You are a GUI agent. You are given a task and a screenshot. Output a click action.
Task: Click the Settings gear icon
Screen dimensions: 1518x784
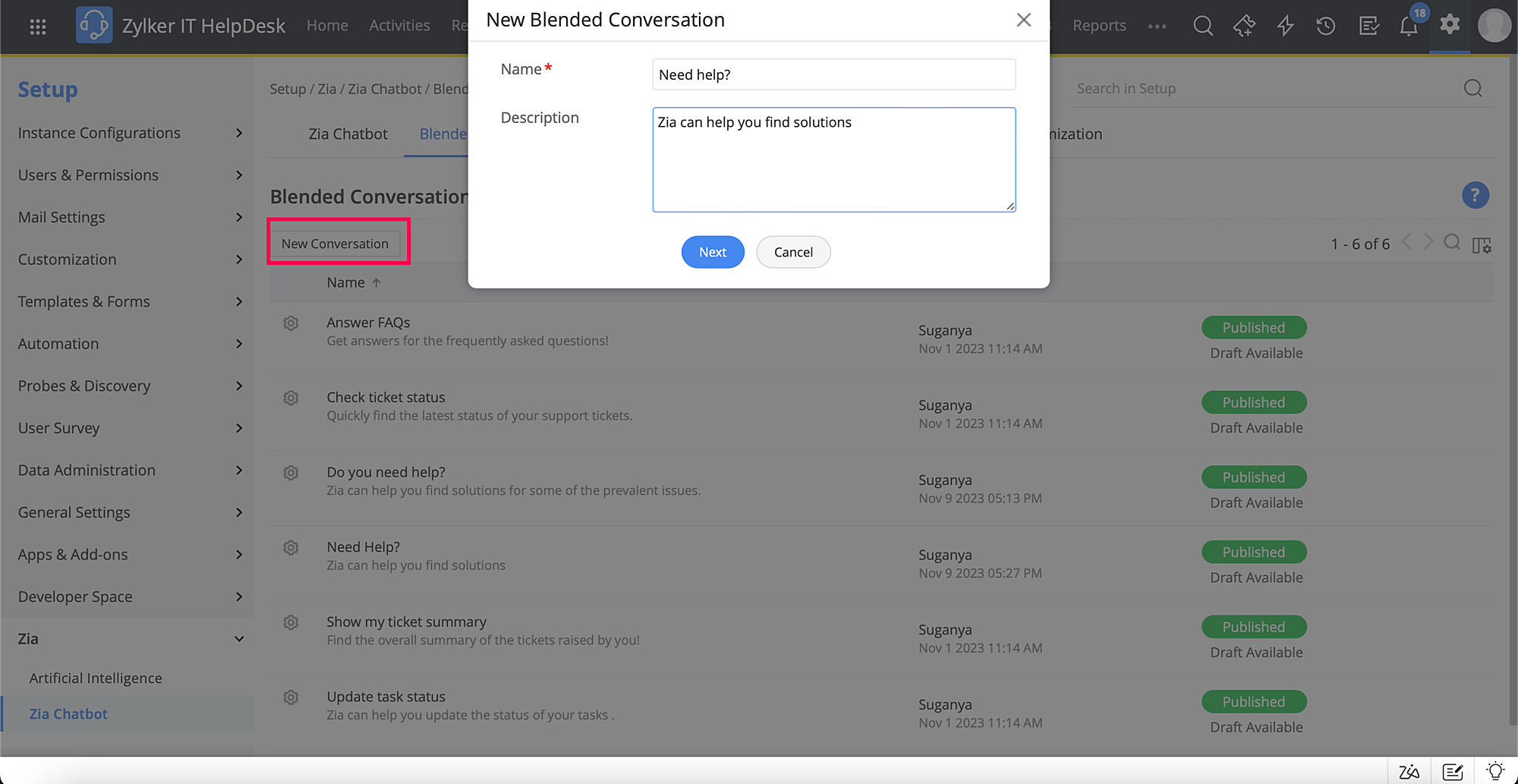pos(1449,25)
